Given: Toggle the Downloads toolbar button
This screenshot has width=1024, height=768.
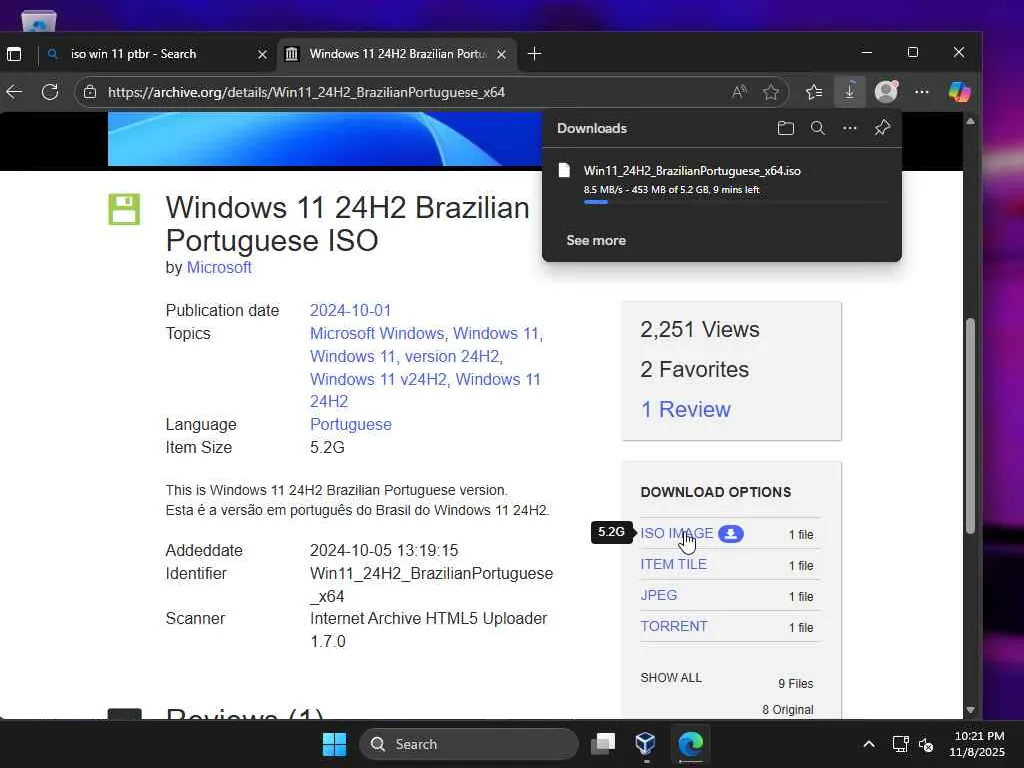Looking at the screenshot, I should click(850, 92).
